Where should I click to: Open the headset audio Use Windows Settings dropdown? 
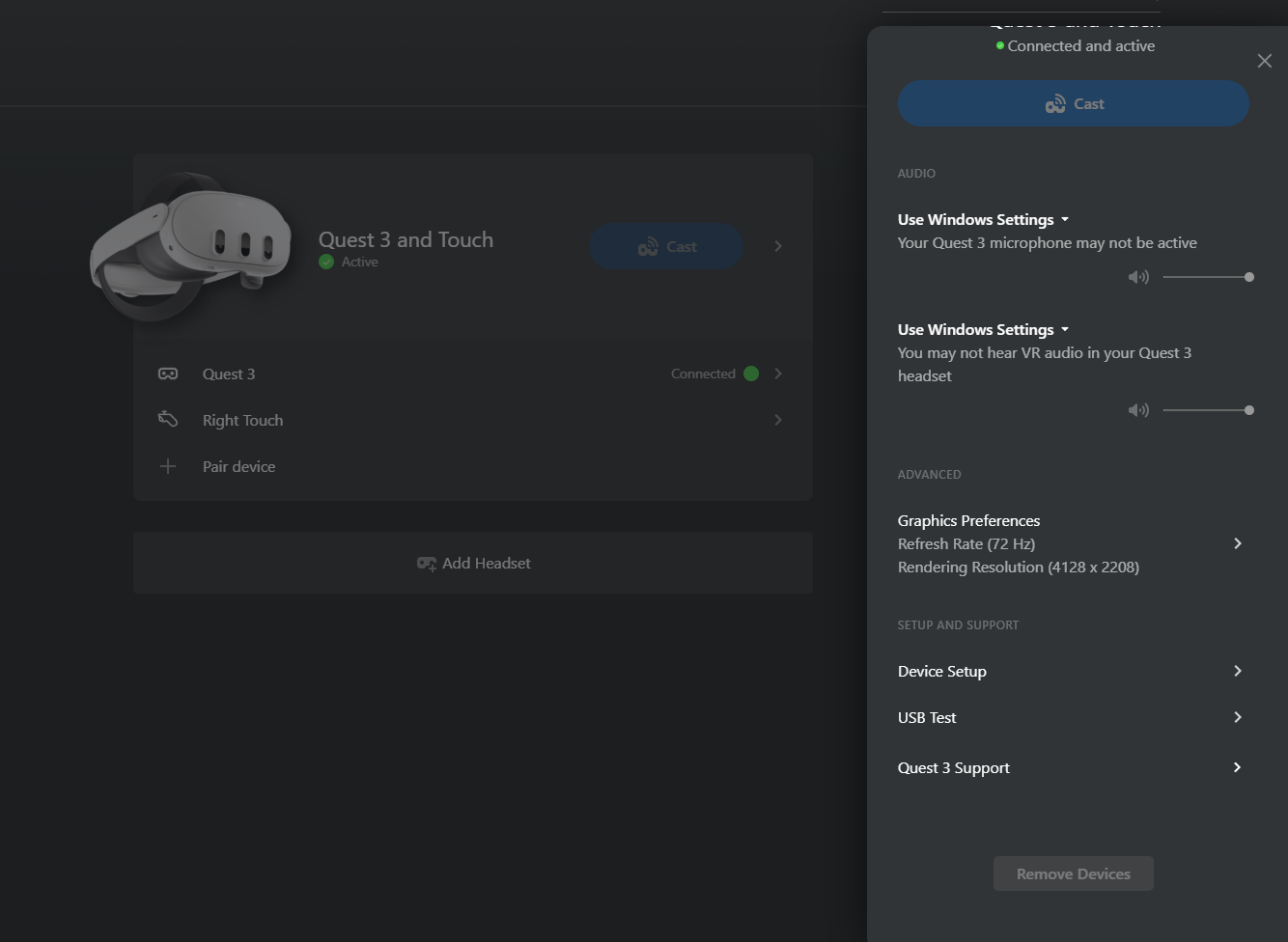(x=983, y=330)
